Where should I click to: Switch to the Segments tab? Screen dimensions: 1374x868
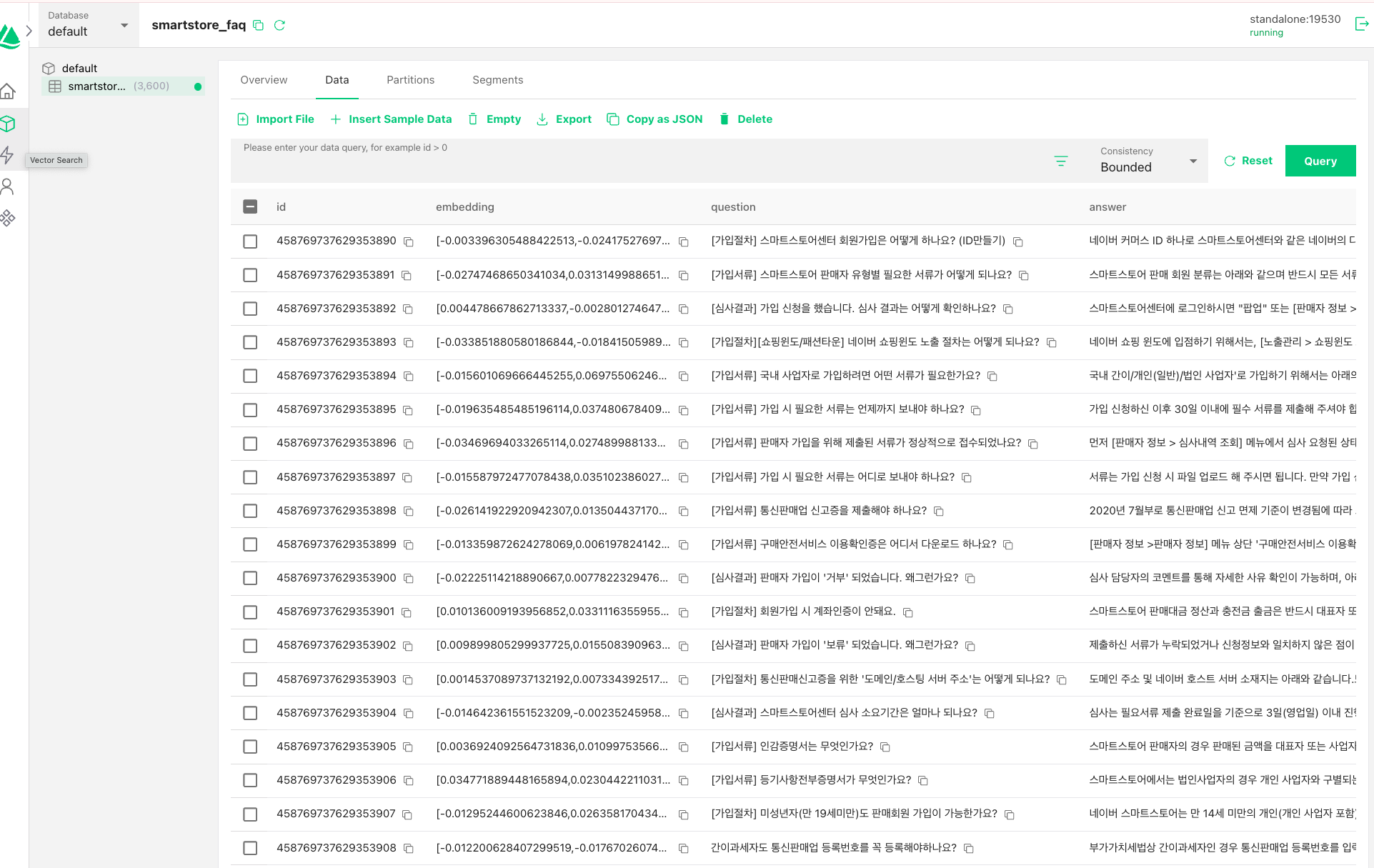[x=497, y=80]
